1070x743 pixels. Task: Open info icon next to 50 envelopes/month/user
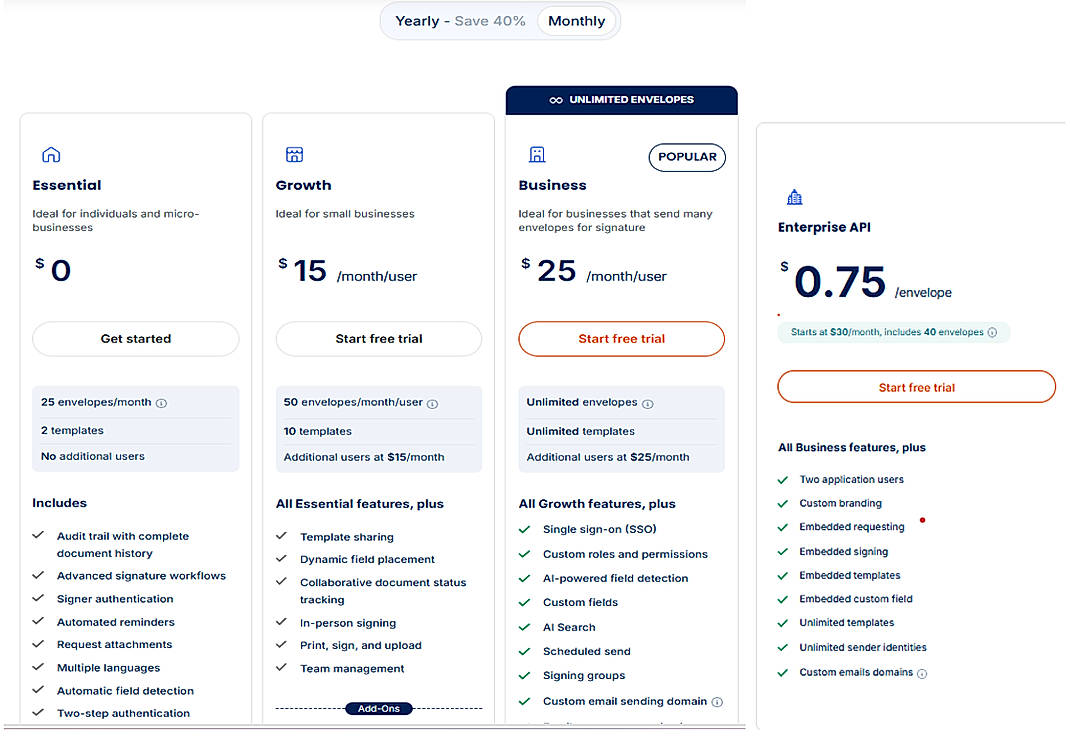pyautogui.click(x=433, y=404)
